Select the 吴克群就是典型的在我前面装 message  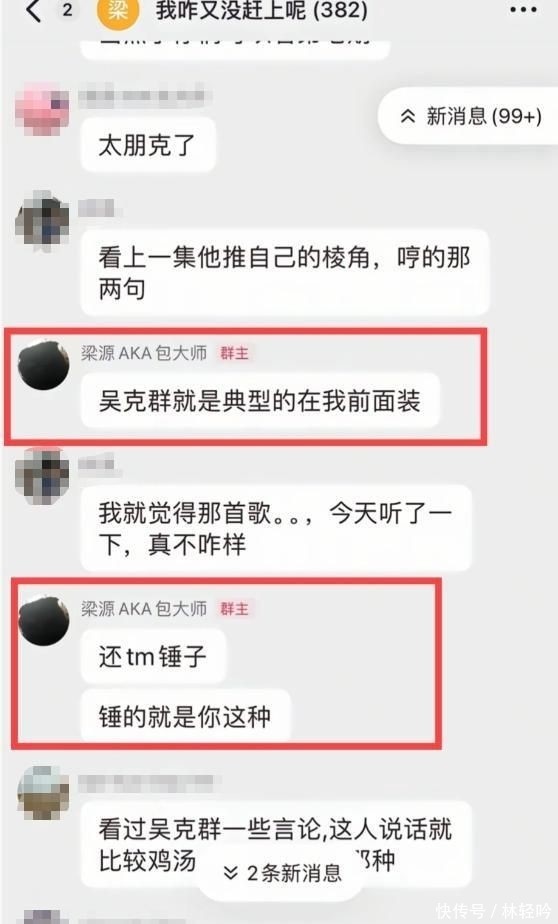(260, 401)
